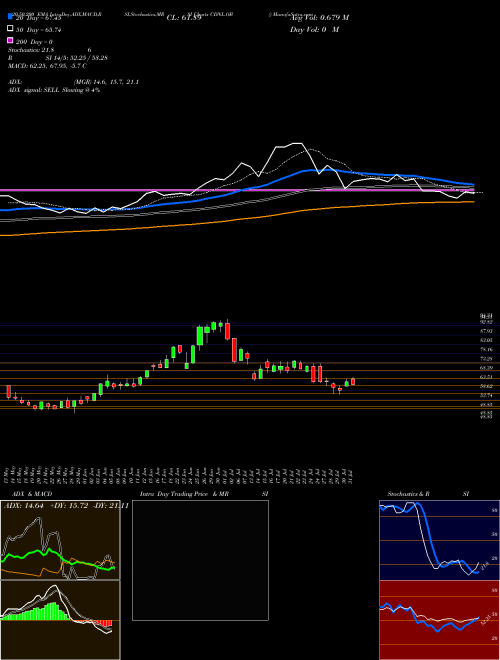Select the CL closing price label
Screen dimensions: 500x660
[x=184, y=18]
